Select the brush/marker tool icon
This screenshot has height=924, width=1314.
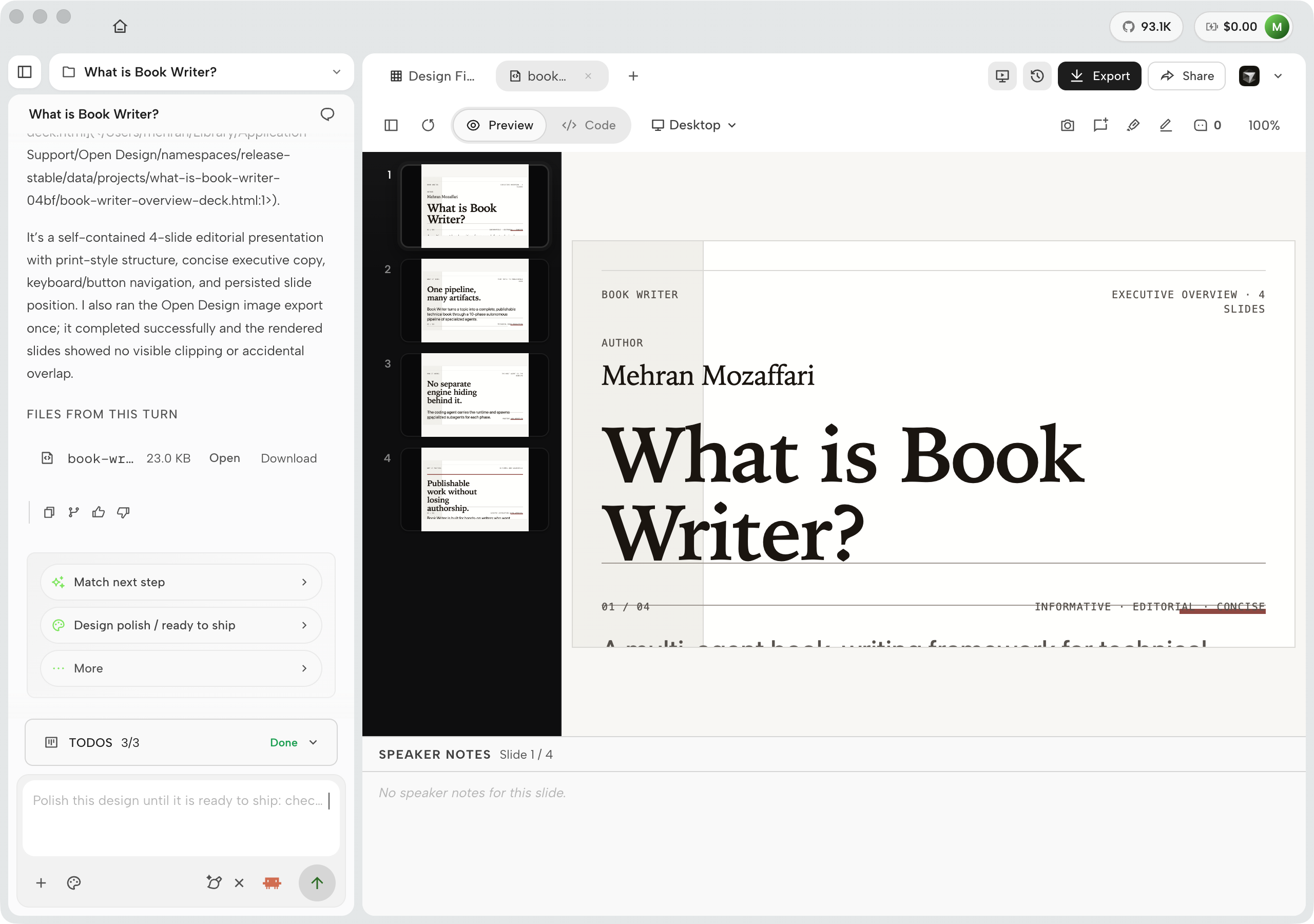pyautogui.click(x=1133, y=125)
